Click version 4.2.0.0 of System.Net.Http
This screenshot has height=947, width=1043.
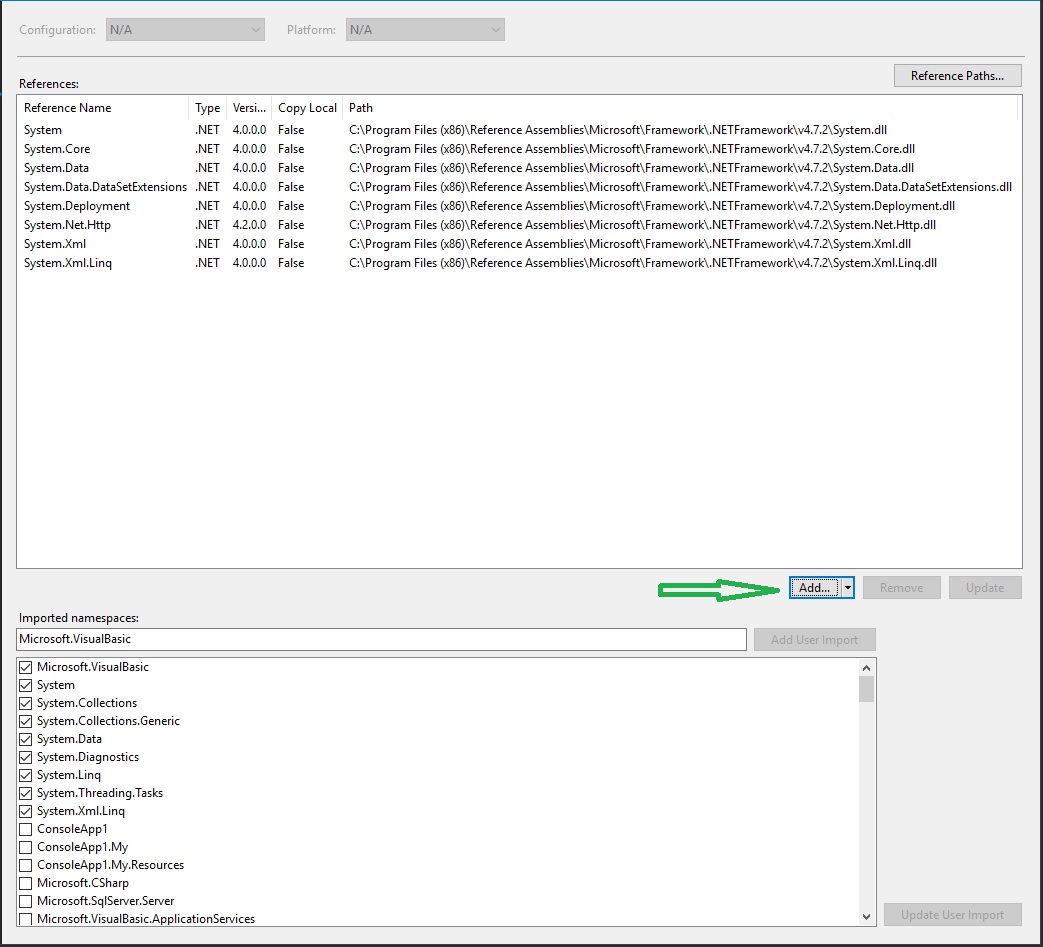click(249, 225)
